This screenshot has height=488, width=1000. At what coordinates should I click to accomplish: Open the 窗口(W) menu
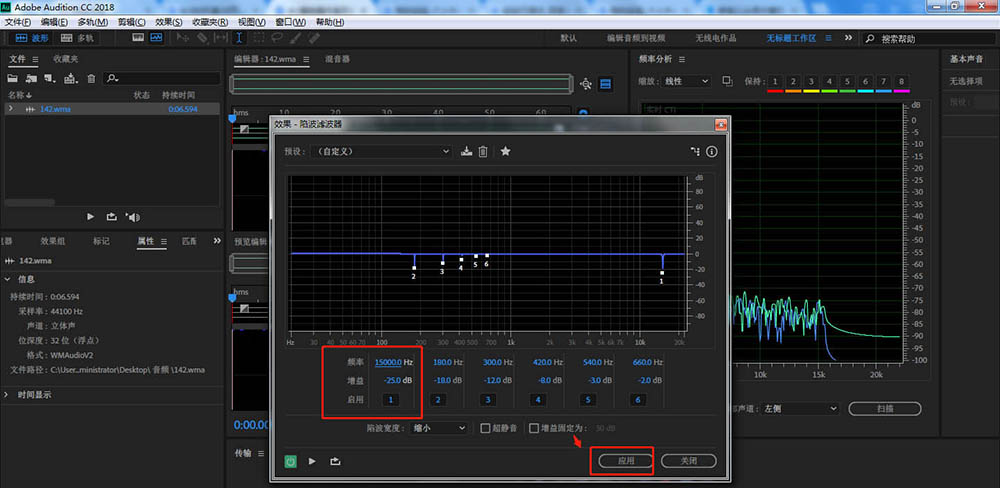click(291, 22)
